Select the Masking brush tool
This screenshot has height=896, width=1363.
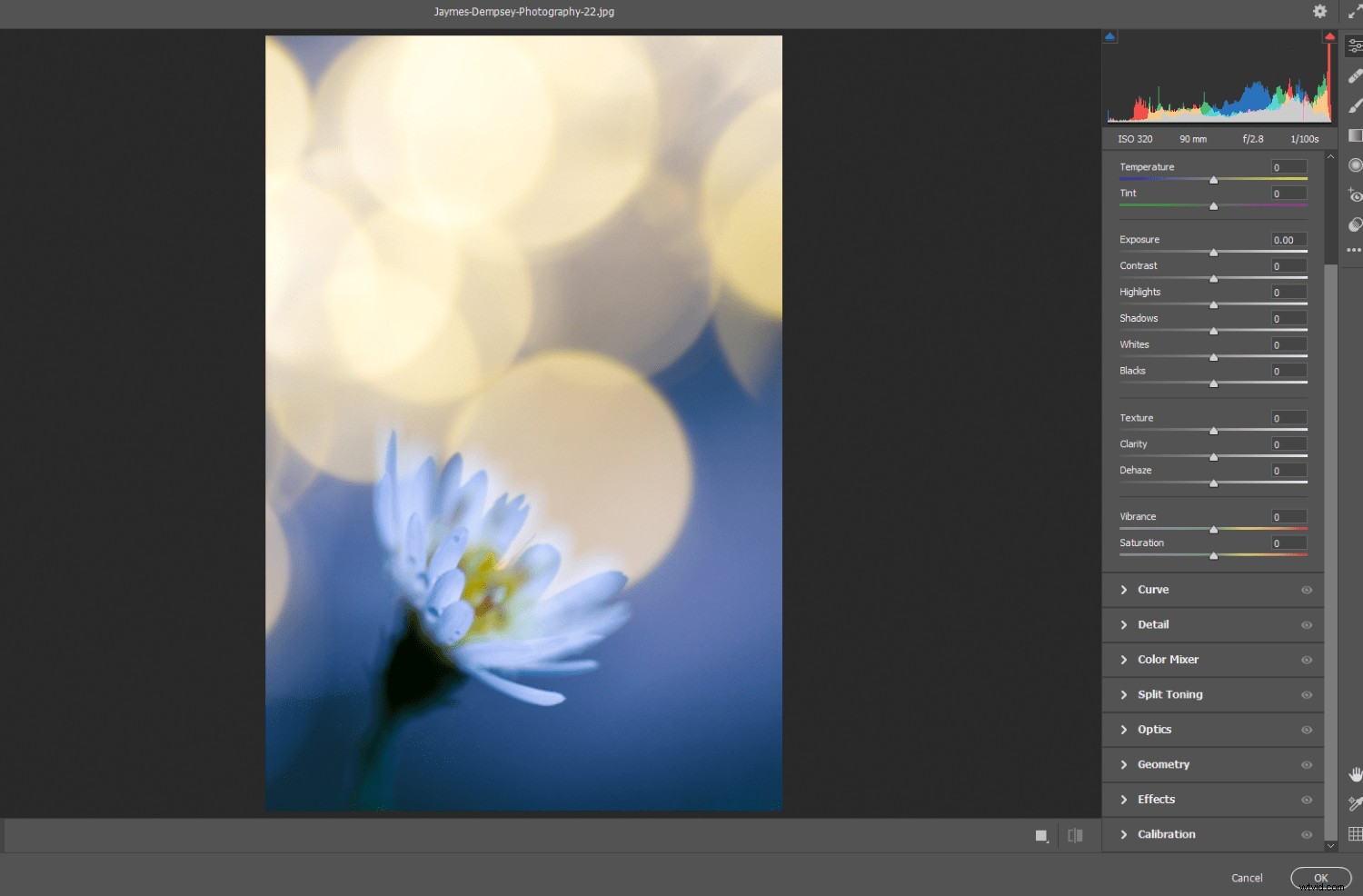pyautogui.click(x=1355, y=107)
